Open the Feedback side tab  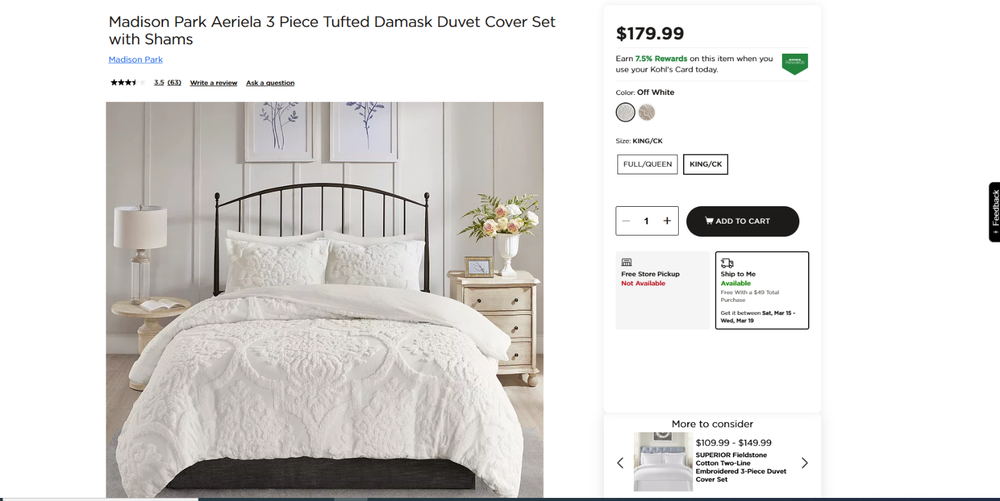coord(994,212)
